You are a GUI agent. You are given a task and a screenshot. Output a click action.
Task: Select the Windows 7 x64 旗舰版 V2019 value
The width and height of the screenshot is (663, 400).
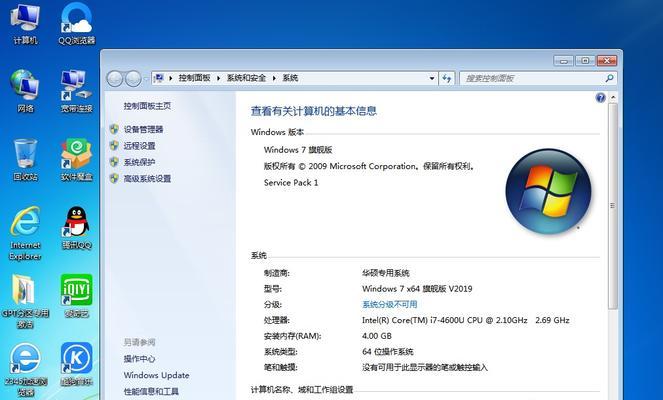coord(417,289)
